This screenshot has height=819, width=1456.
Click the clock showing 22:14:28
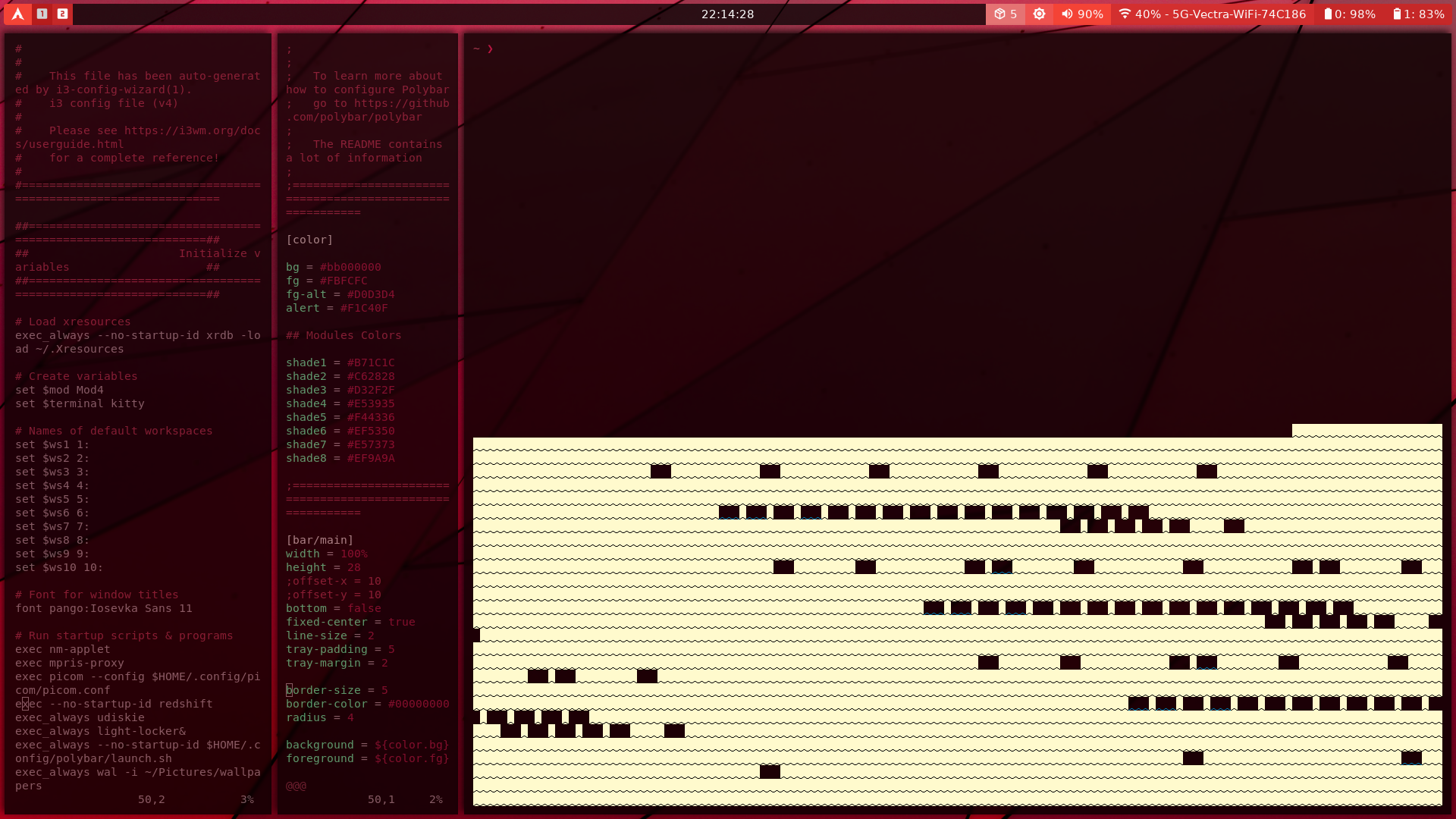point(727,14)
